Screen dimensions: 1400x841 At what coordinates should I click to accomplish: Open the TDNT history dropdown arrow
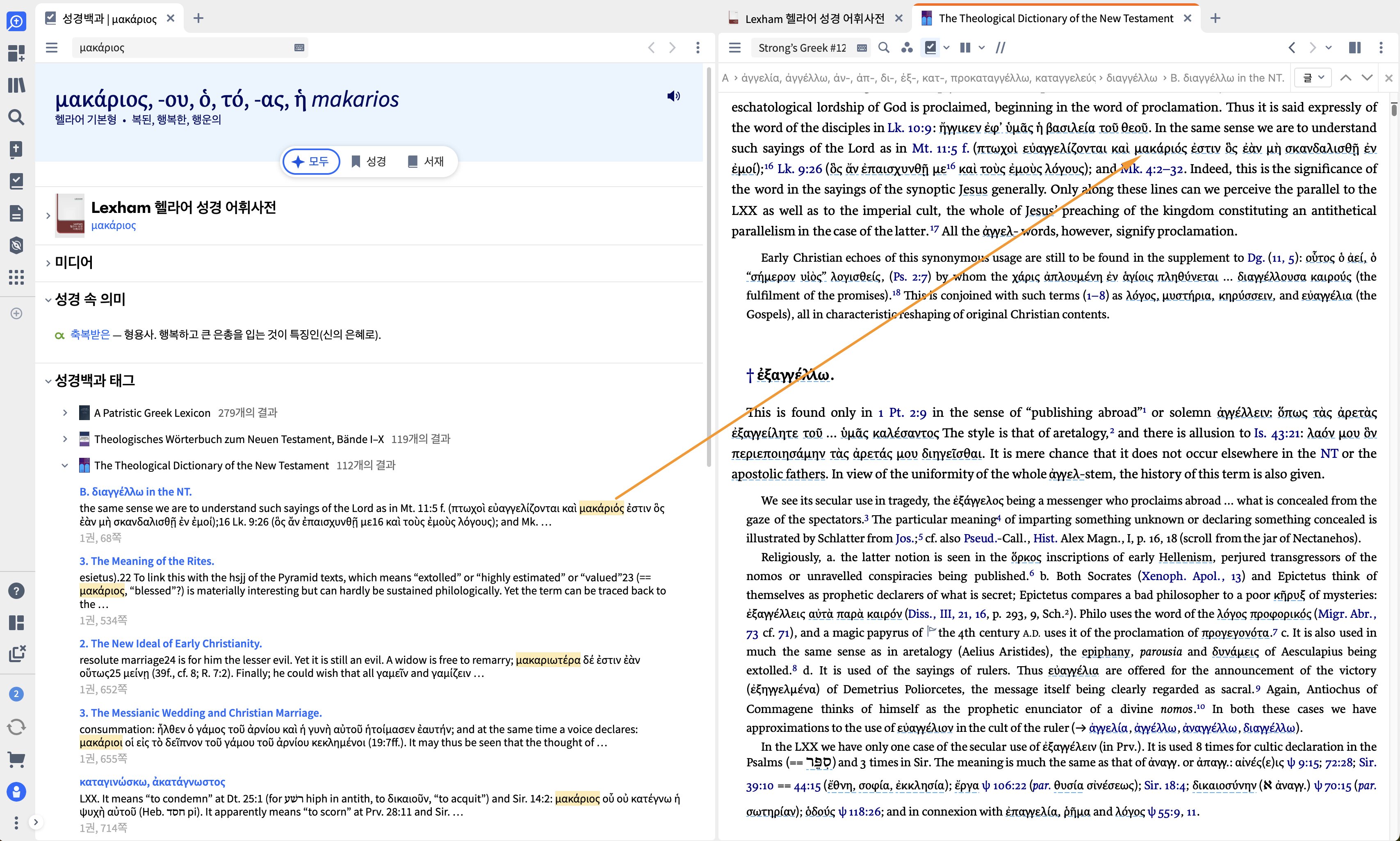point(1329,48)
